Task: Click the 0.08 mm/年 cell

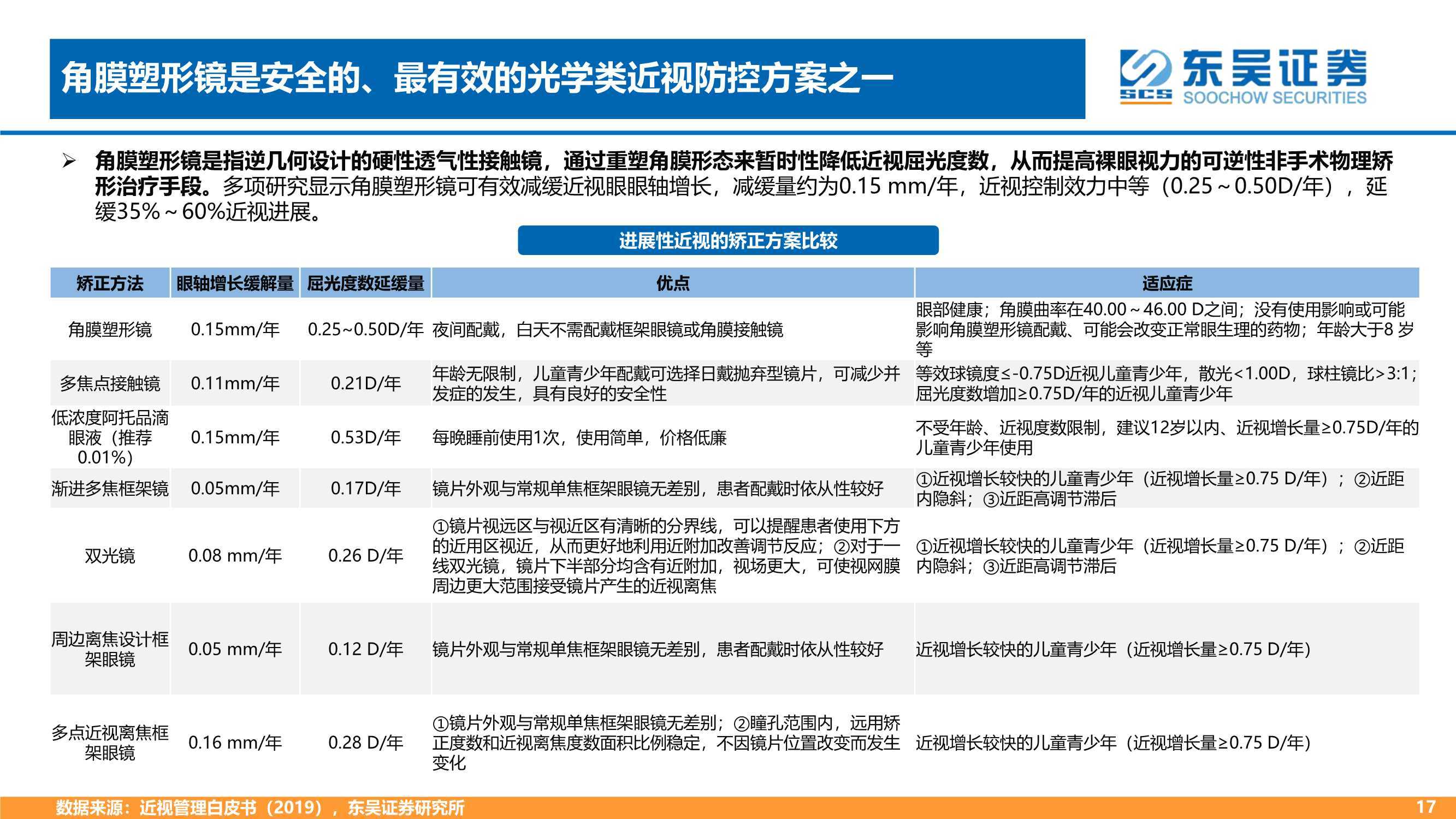Action: tap(235, 556)
